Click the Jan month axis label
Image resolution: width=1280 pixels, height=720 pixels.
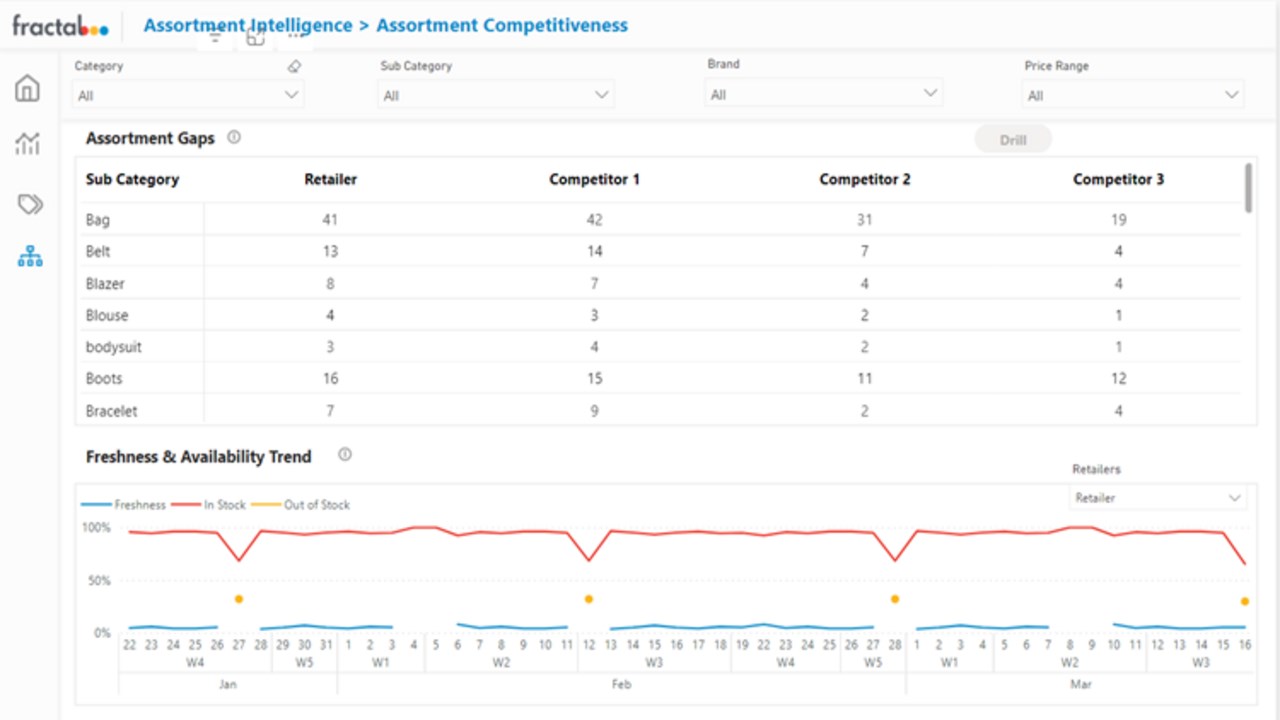click(228, 685)
